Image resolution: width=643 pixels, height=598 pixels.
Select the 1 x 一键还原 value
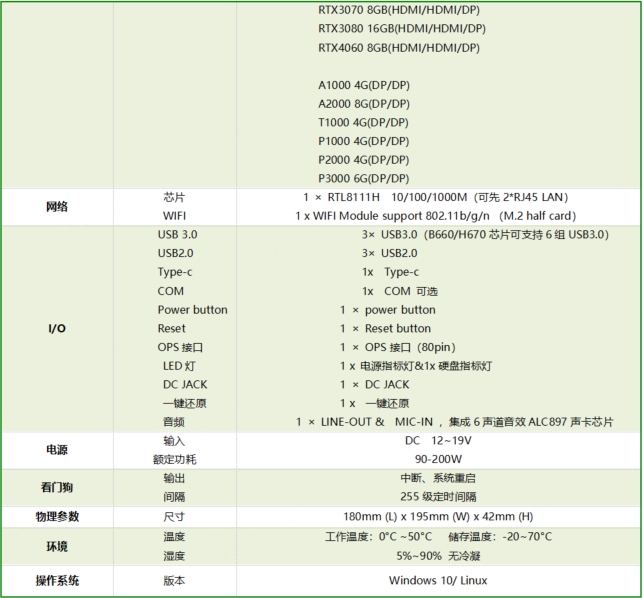point(374,404)
